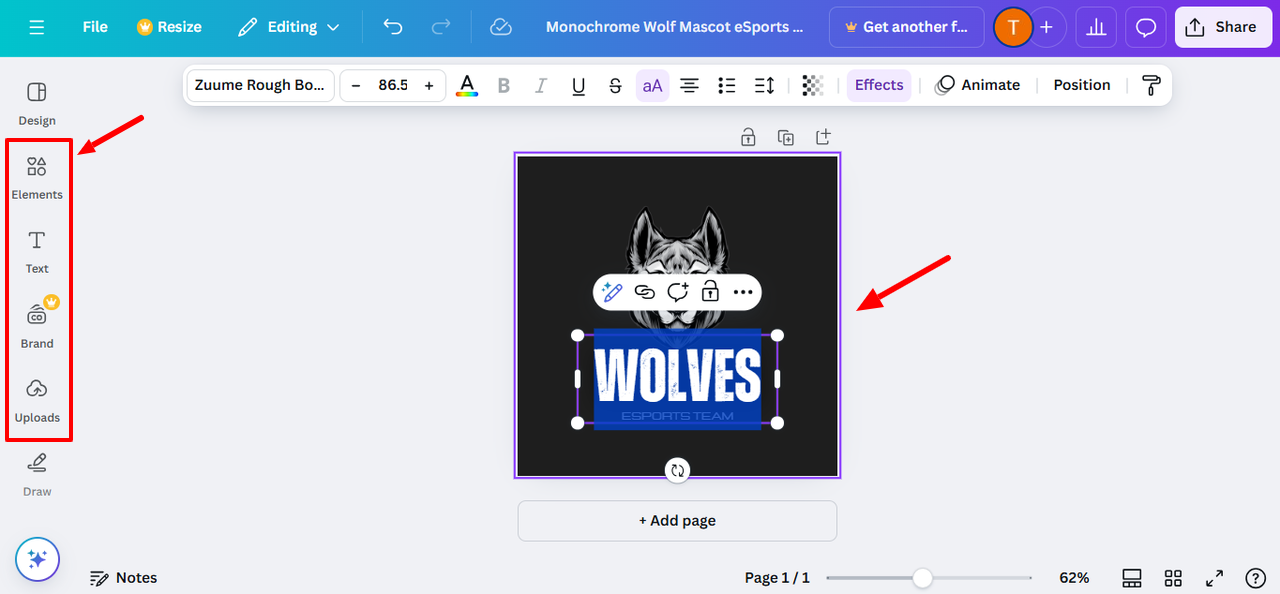Click the Get another f... upgrade button
The width and height of the screenshot is (1280, 594).
click(906, 27)
